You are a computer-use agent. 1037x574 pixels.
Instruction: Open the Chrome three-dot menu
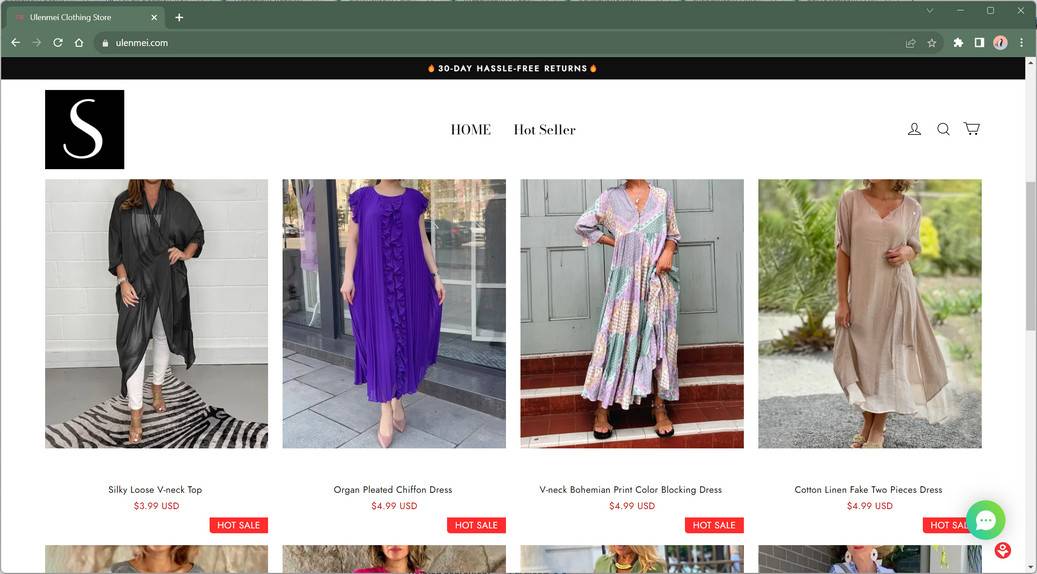[1022, 42]
